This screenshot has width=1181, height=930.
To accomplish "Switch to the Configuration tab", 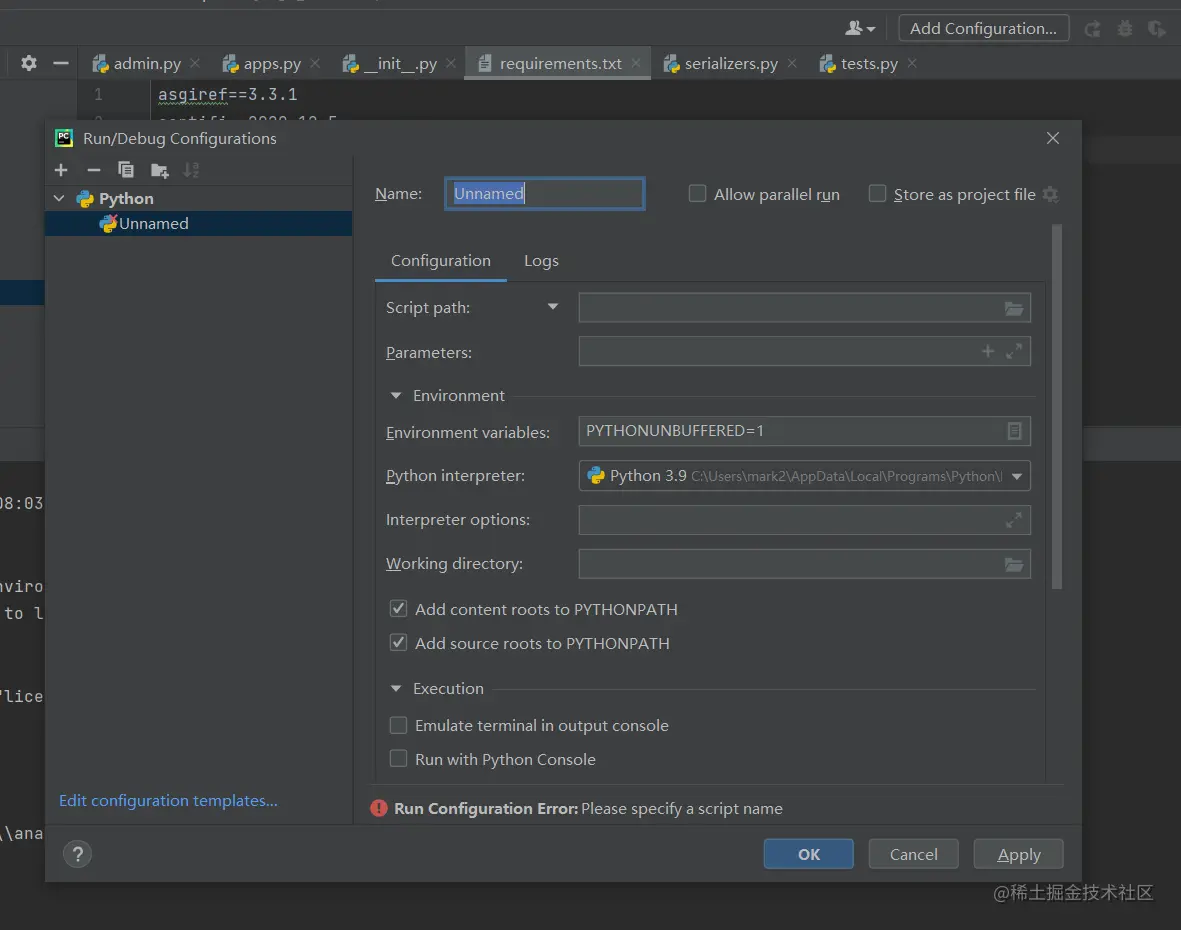I will pyautogui.click(x=441, y=261).
